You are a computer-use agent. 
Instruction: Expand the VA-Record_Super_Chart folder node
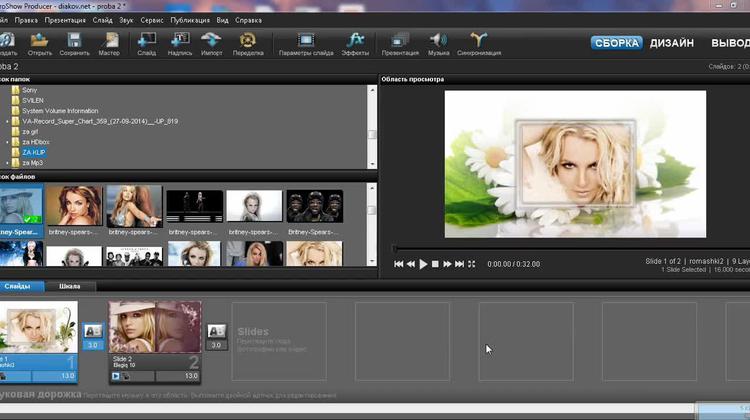point(7,122)
